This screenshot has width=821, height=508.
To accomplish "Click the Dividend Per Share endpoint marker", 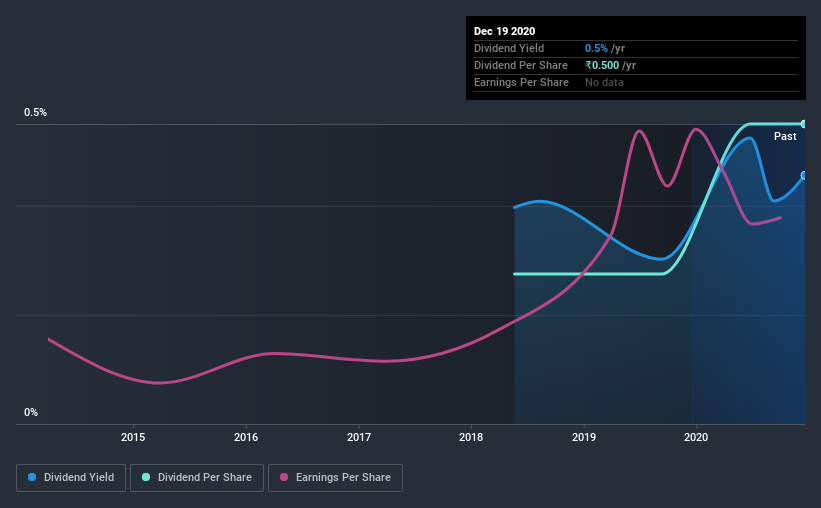I will point(803,124).
